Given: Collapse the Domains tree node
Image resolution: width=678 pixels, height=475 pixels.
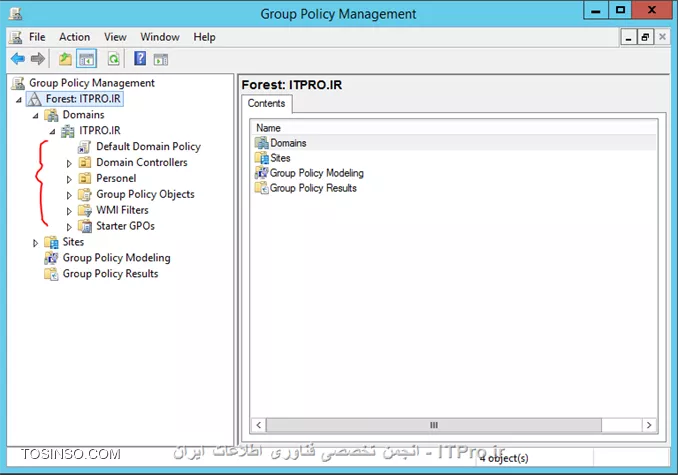Looking at the screenshot, I should pos(35,116).
